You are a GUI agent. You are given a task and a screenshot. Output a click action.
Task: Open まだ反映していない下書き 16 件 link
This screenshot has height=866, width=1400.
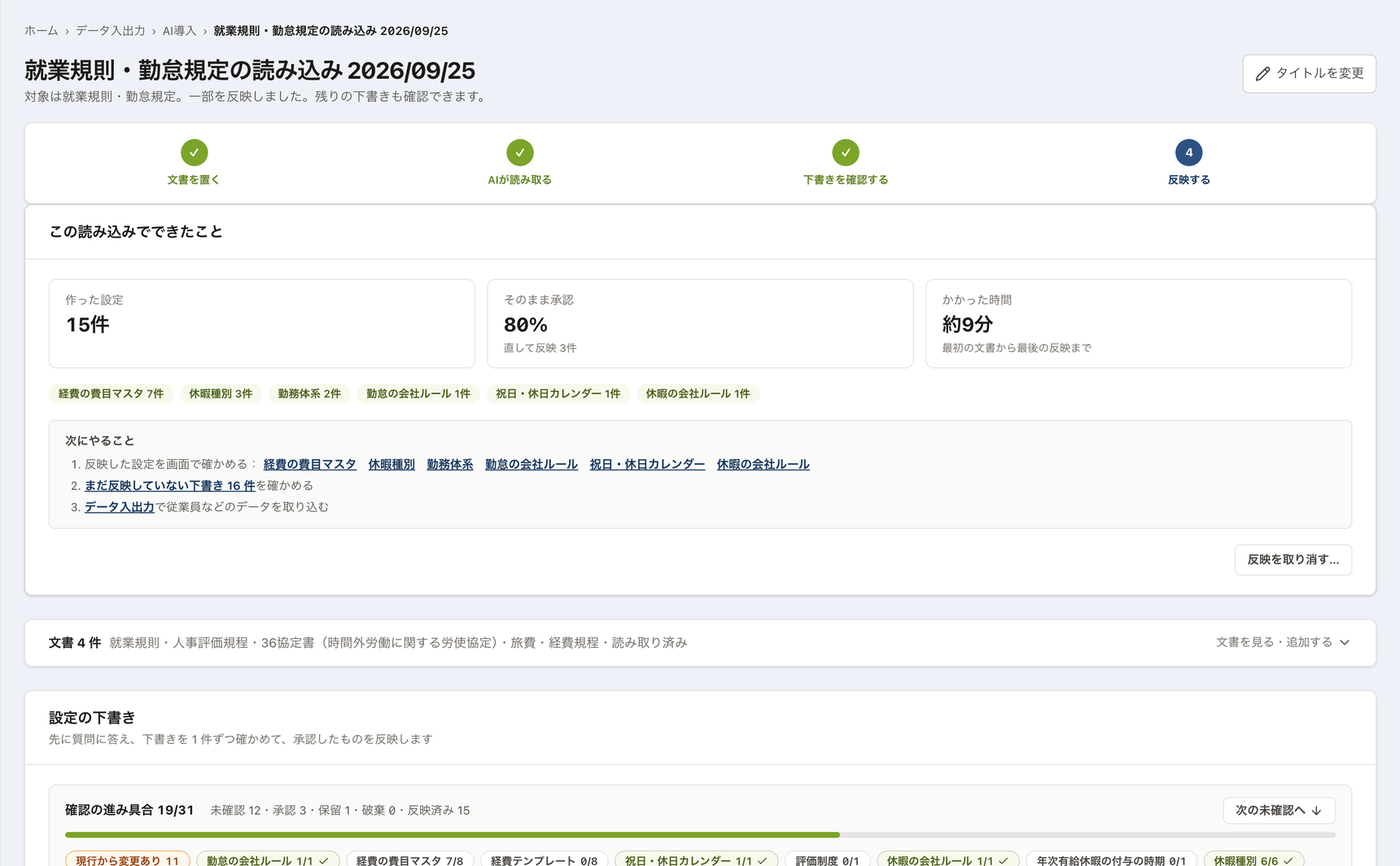[170, 485]
